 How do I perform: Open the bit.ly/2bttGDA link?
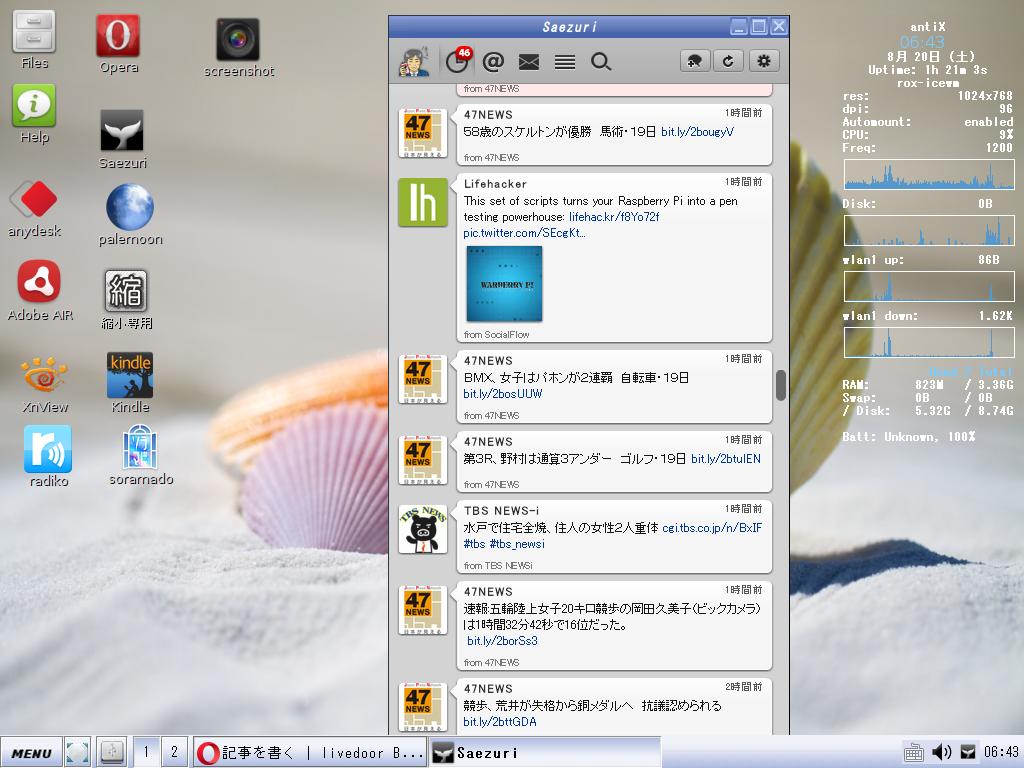pyautogui.click(x=500, y=722)
